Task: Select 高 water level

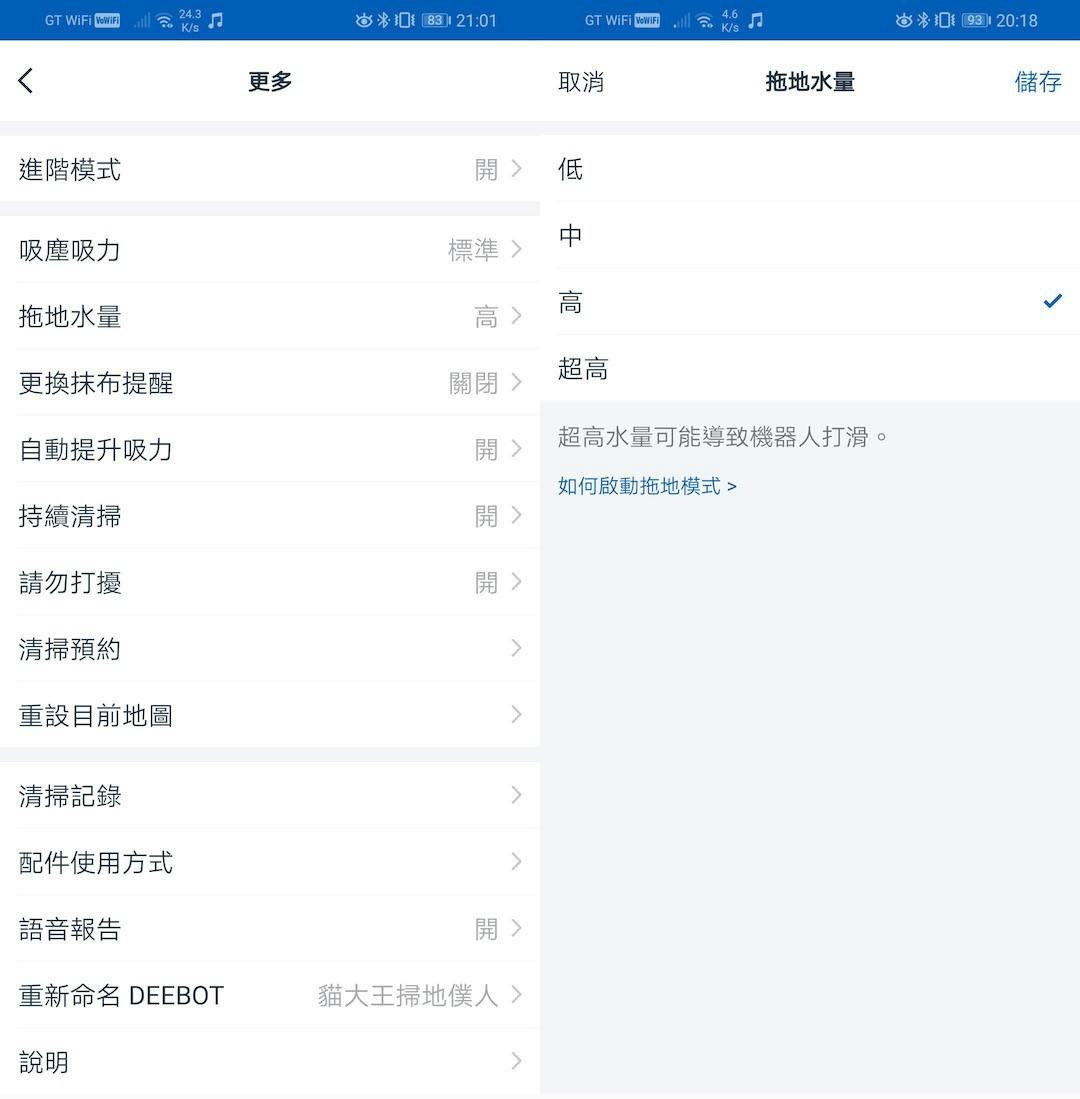Action: click(810, 302)
